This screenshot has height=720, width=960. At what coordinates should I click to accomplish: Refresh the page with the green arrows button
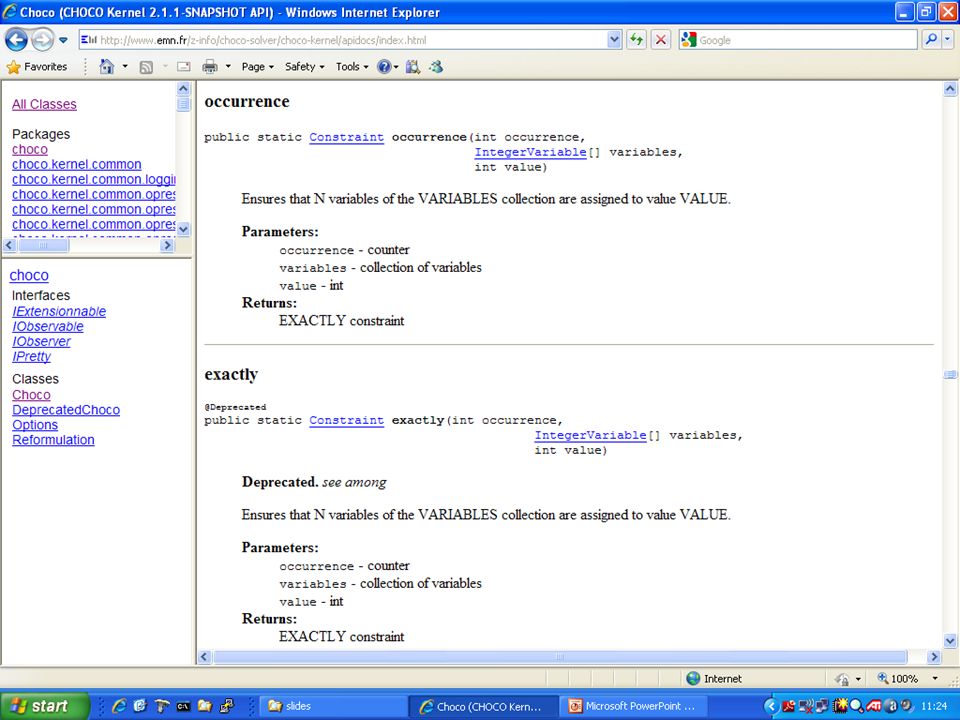click(x=637, y=40)
